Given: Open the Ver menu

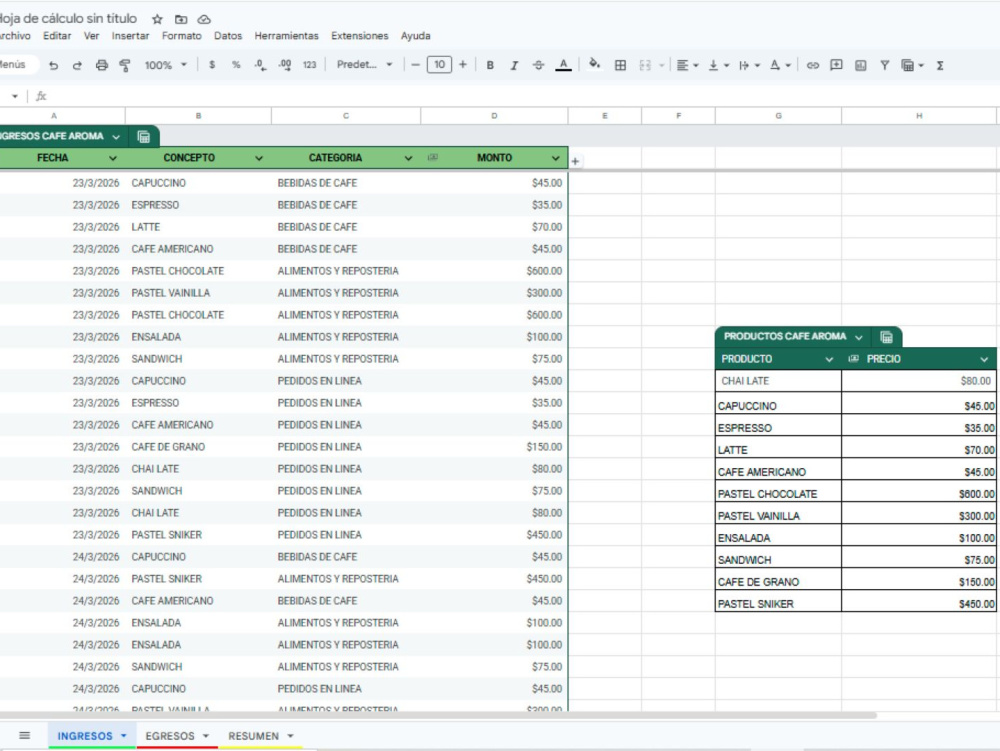Looking at the screenshot, I should [91, 36].
